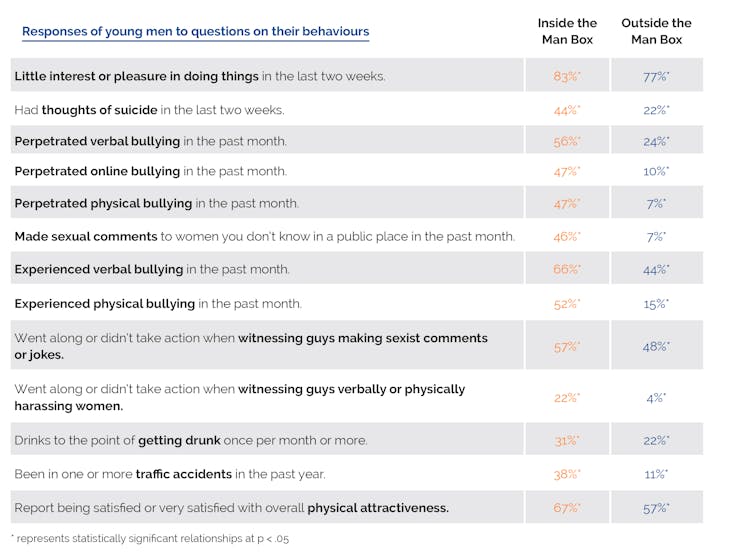
Task: Click the statistical significance footnote
Action: tap(150, 539)
